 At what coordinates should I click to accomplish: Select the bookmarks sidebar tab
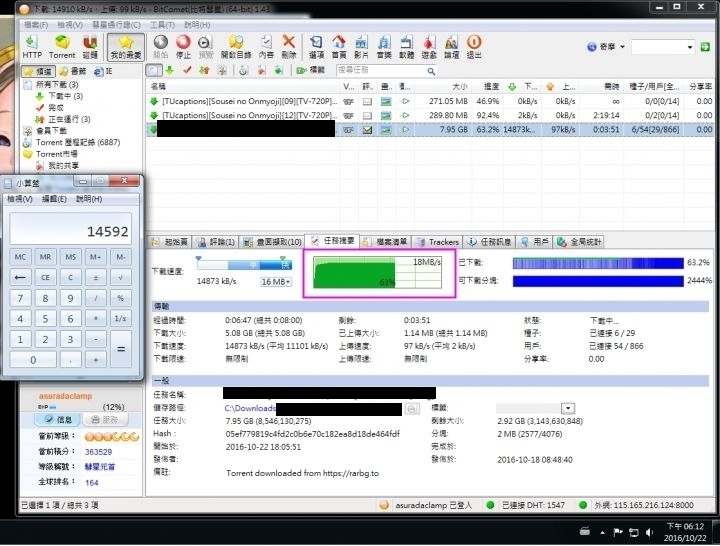[x=73, y=71]
